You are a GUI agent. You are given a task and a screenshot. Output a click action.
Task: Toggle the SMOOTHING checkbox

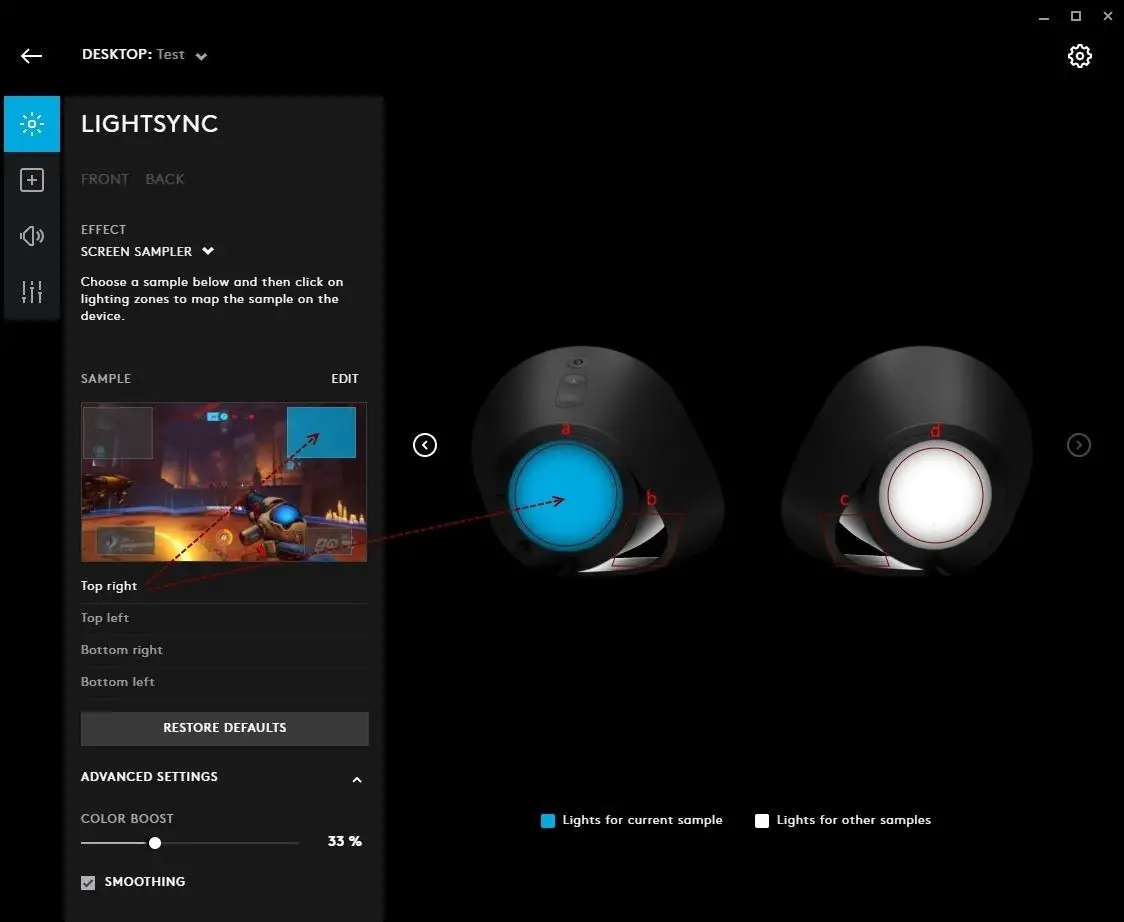click(88, 883)
